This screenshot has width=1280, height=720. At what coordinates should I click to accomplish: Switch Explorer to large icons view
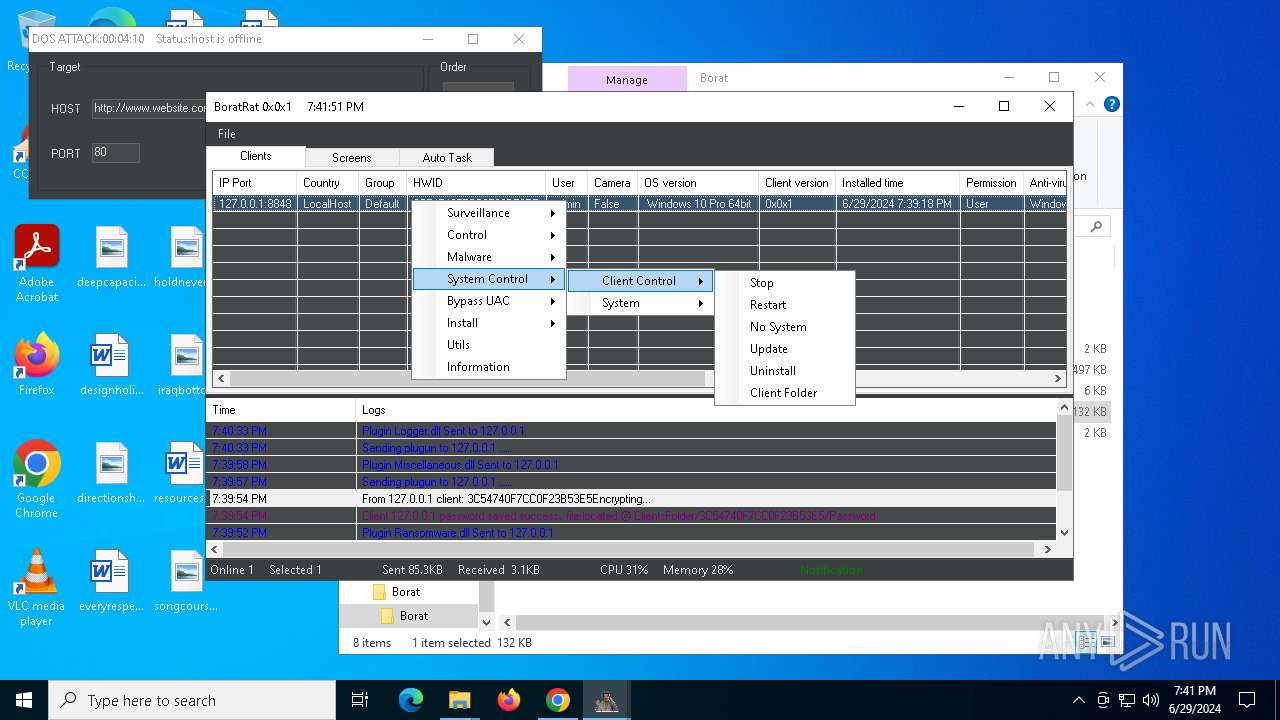coord(1110,643)
